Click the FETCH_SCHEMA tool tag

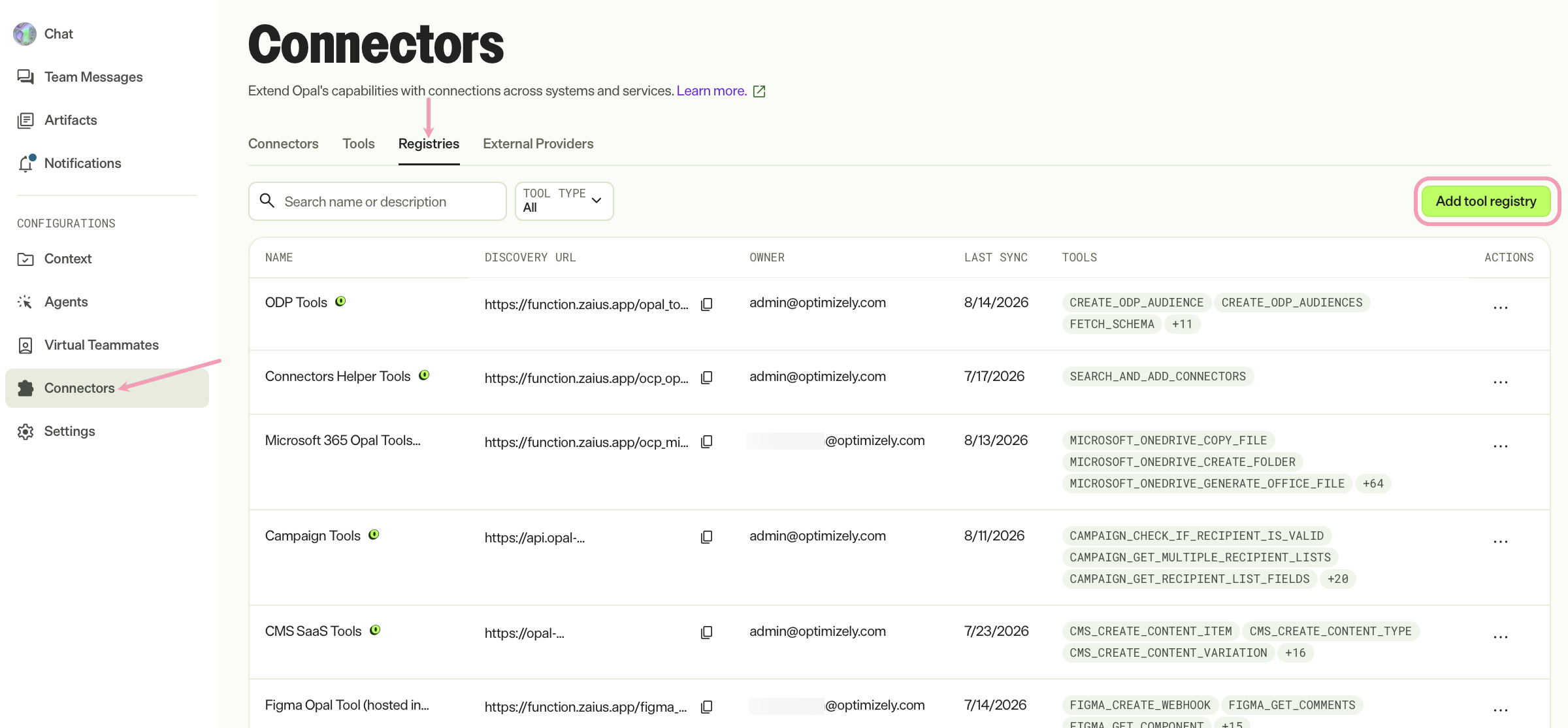coord(1112,324)
